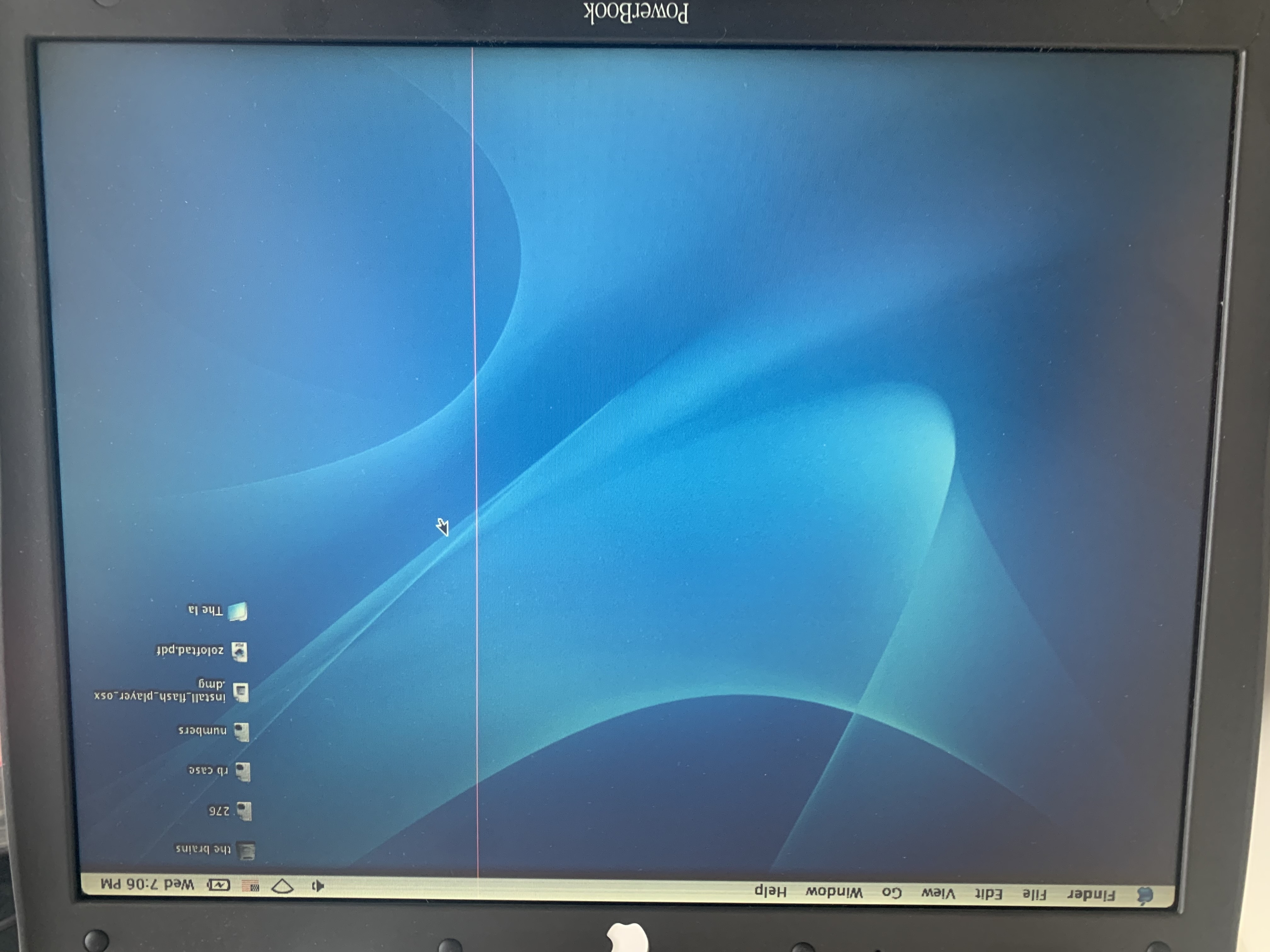This screenshot has width=1270, height=952.
Task: Select the 'numbers' file icon
Action: point(242,732)
